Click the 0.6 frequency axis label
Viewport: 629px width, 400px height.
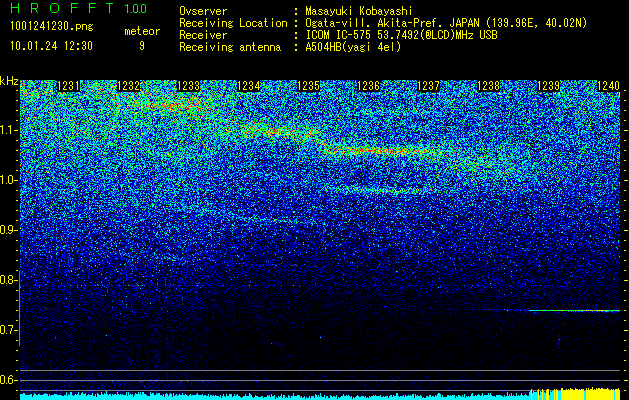8,380
